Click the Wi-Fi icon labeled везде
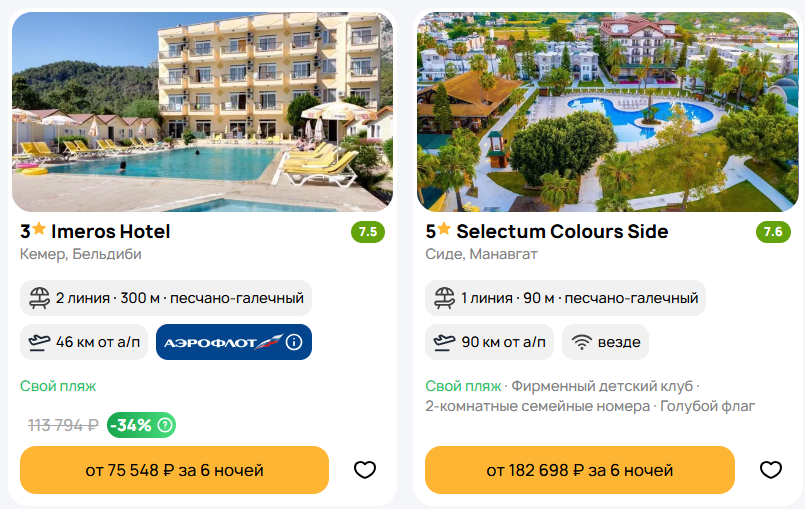 [582, 342]
